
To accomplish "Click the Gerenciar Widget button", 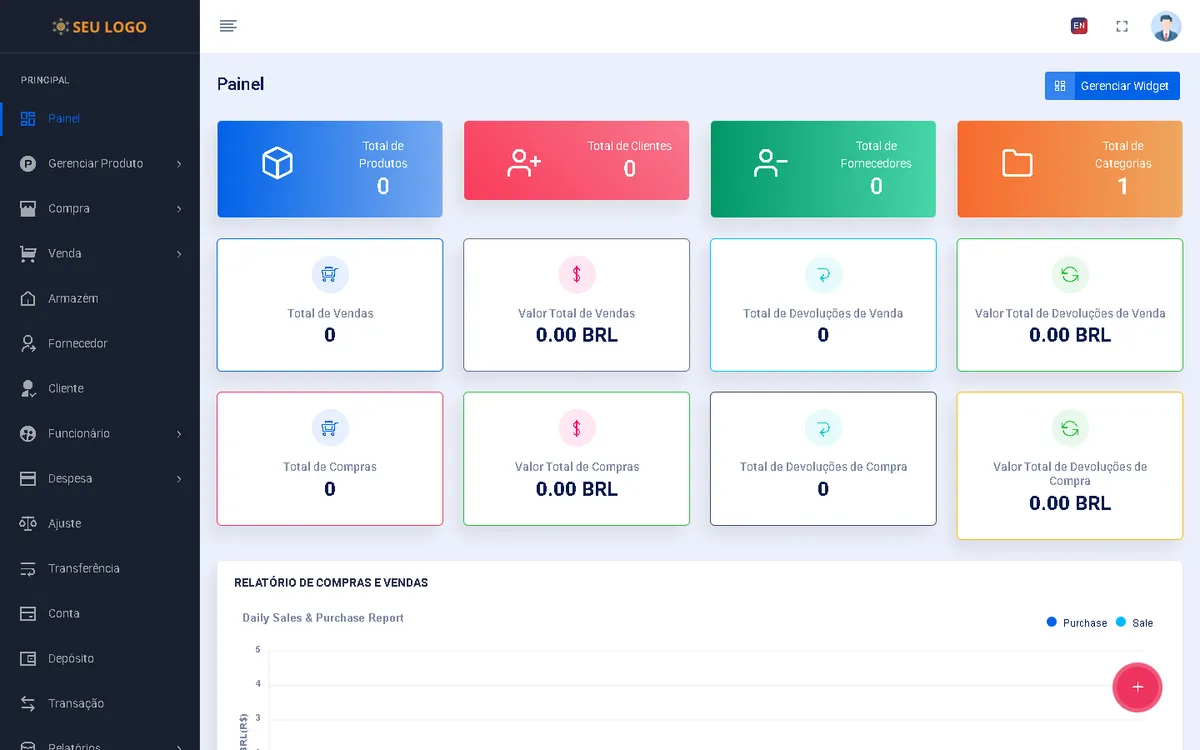I will [x=1112, y=86].
